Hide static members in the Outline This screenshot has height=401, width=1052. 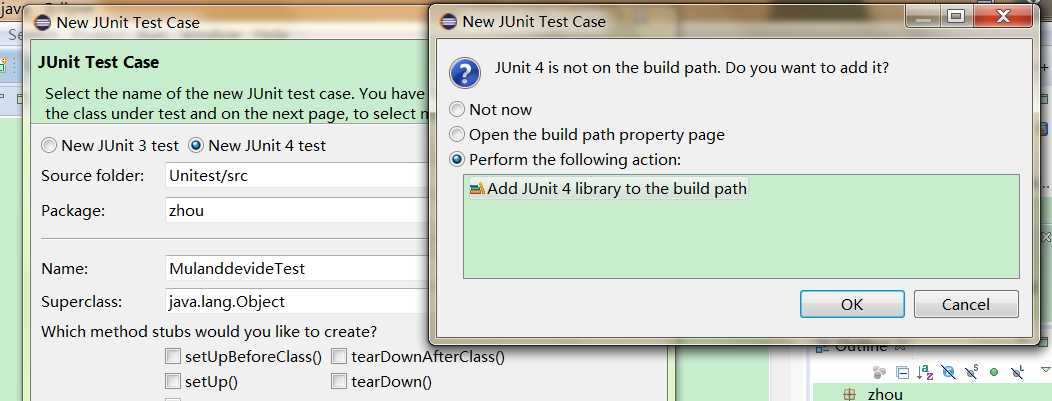click(x=971, y=372)
